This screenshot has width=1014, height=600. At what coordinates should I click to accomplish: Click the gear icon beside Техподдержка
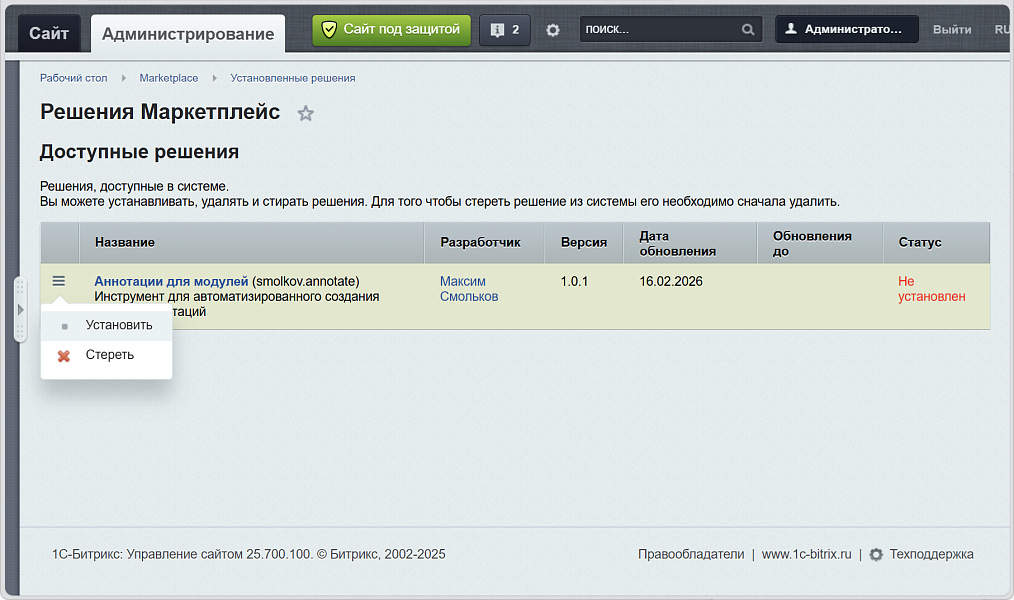[876, 554]
